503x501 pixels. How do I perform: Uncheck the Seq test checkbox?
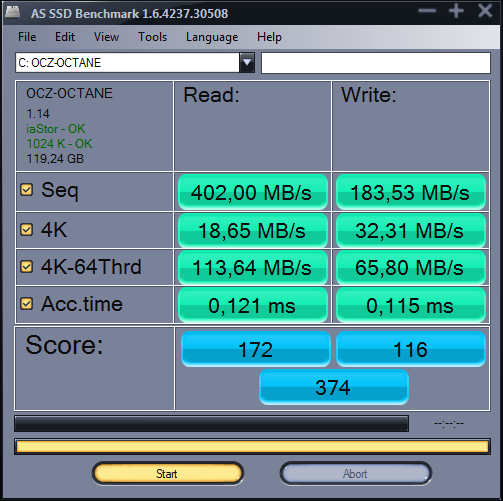coord(27,190)
